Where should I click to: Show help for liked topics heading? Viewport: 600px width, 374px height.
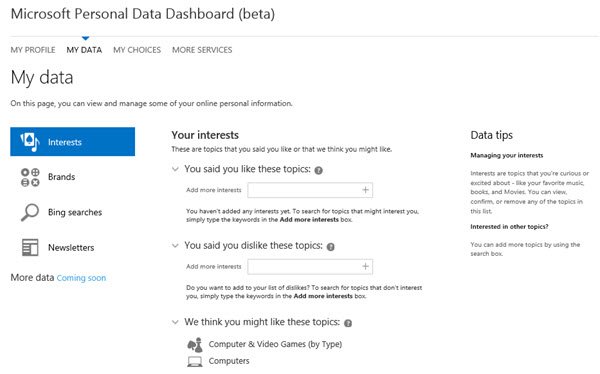[x=318, y=170]
